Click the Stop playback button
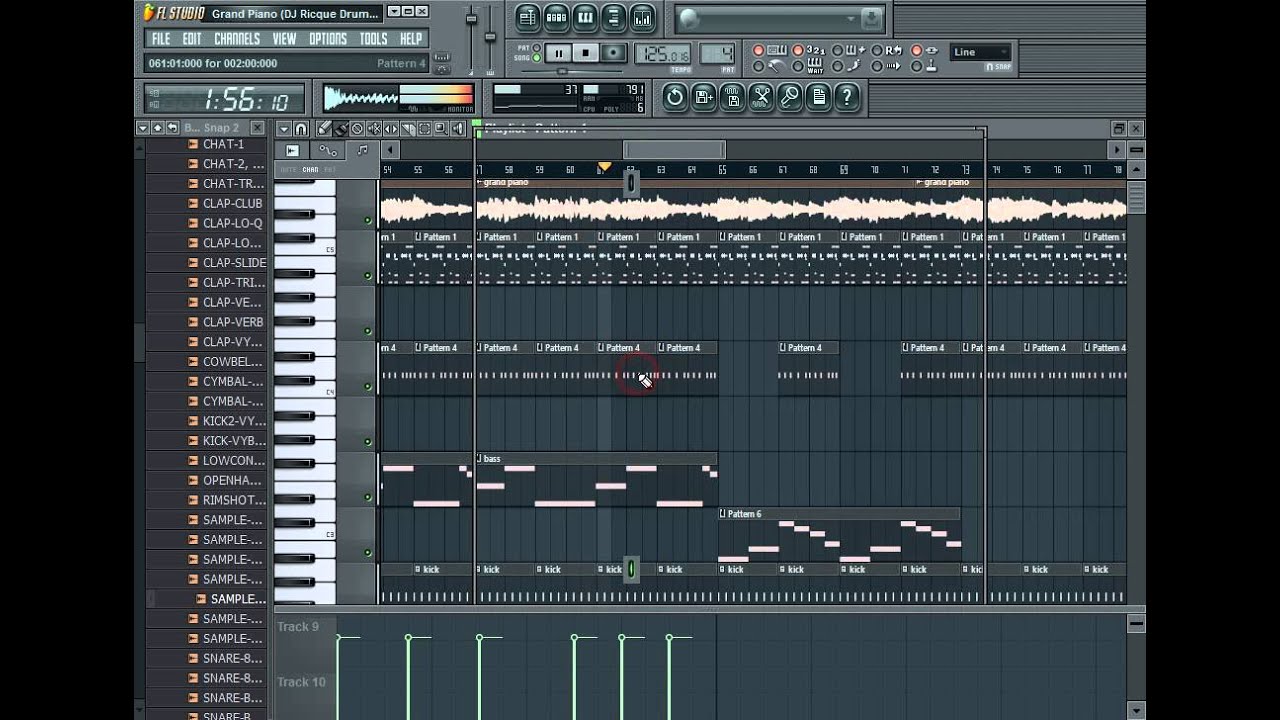 [585, 53]
